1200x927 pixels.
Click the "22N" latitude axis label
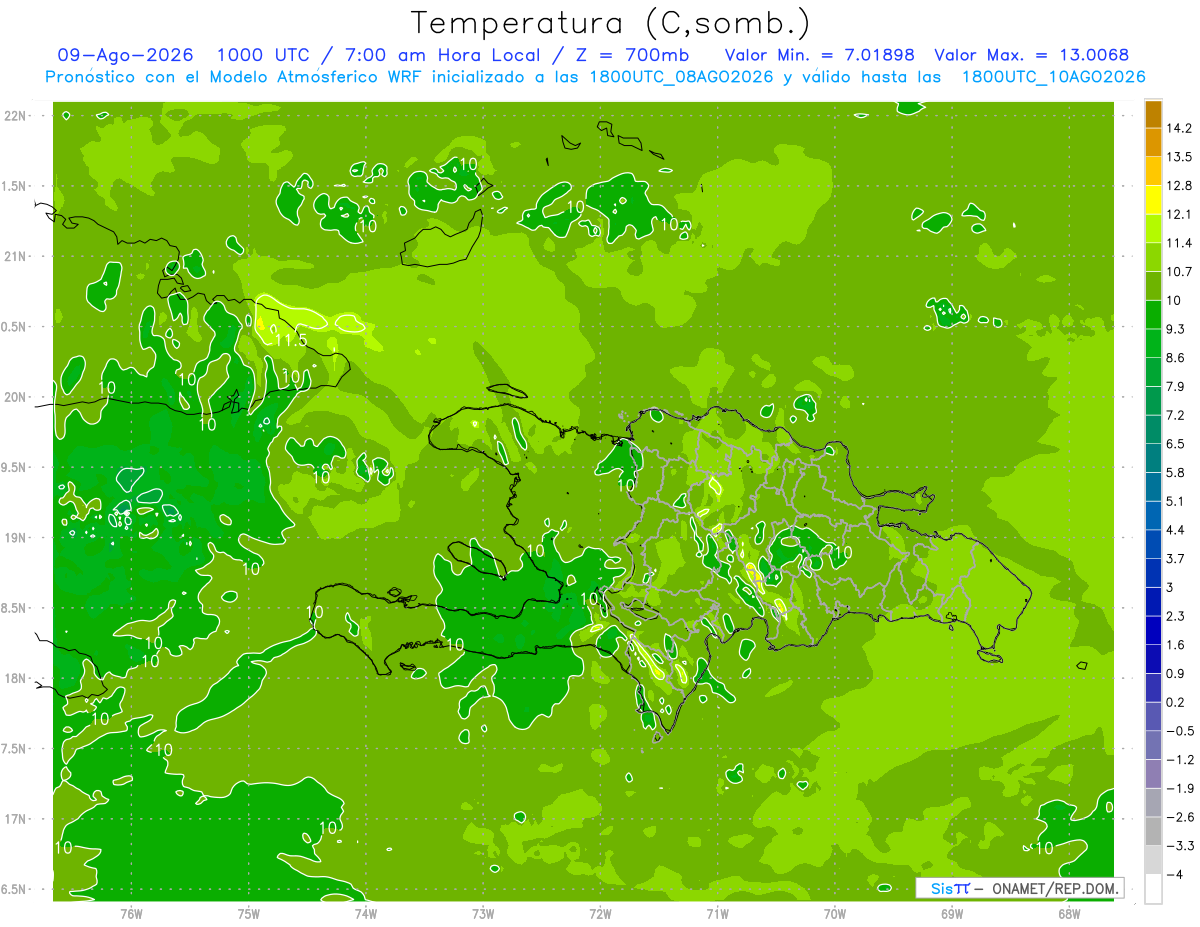pos(17,116)
